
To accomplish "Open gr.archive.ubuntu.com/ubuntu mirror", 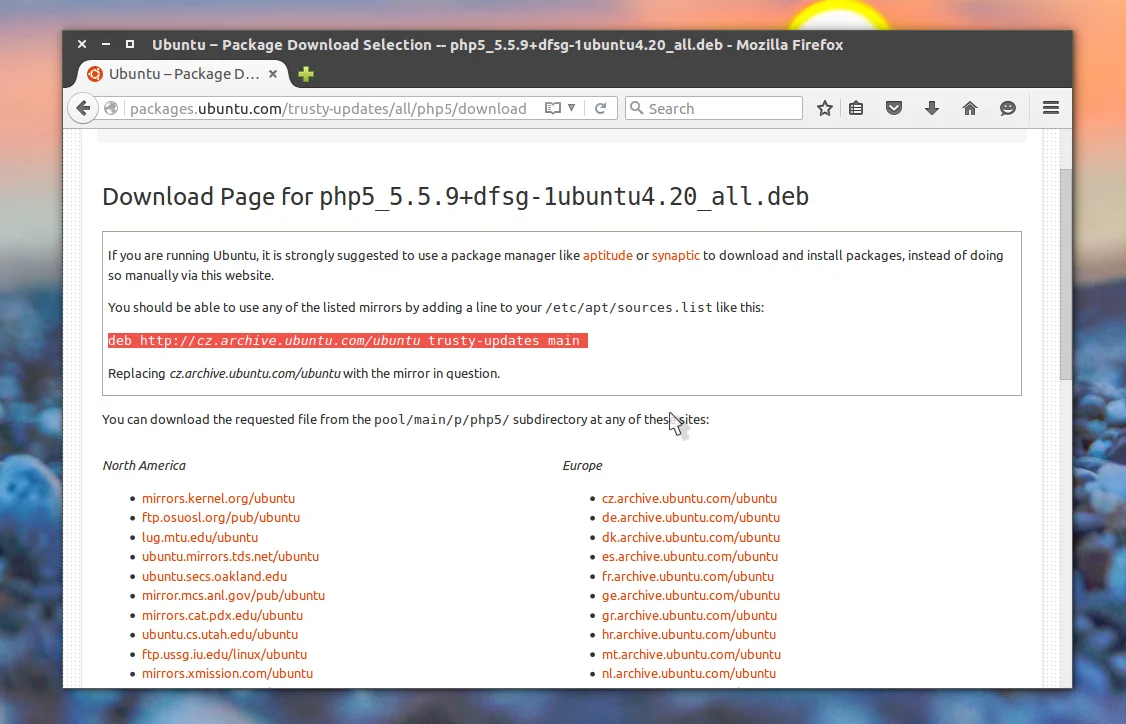I will (689, 615).
